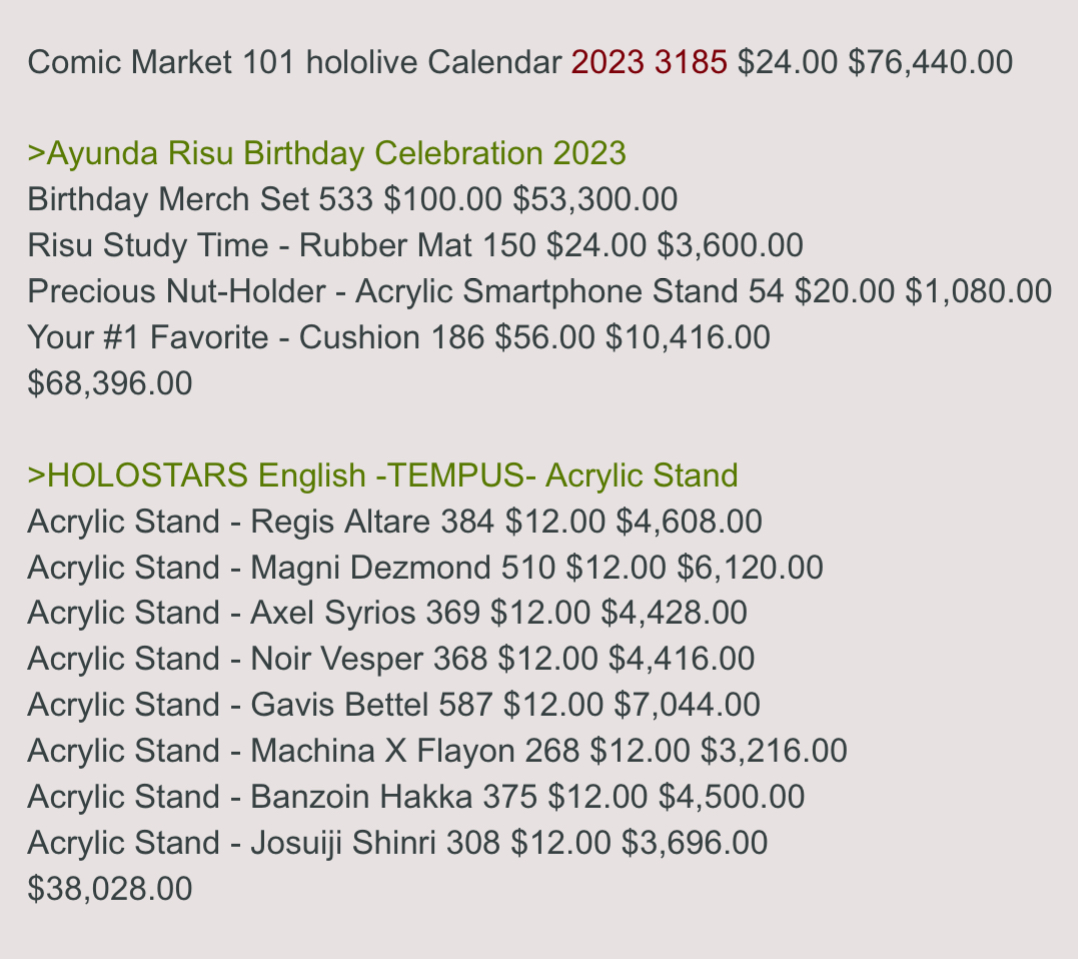Viewport: 1078px width, 959px height.
Task: Click the HOLOSTARS English -TEMPUS- Acrylic Stand heading
Action: coord(383,476)
